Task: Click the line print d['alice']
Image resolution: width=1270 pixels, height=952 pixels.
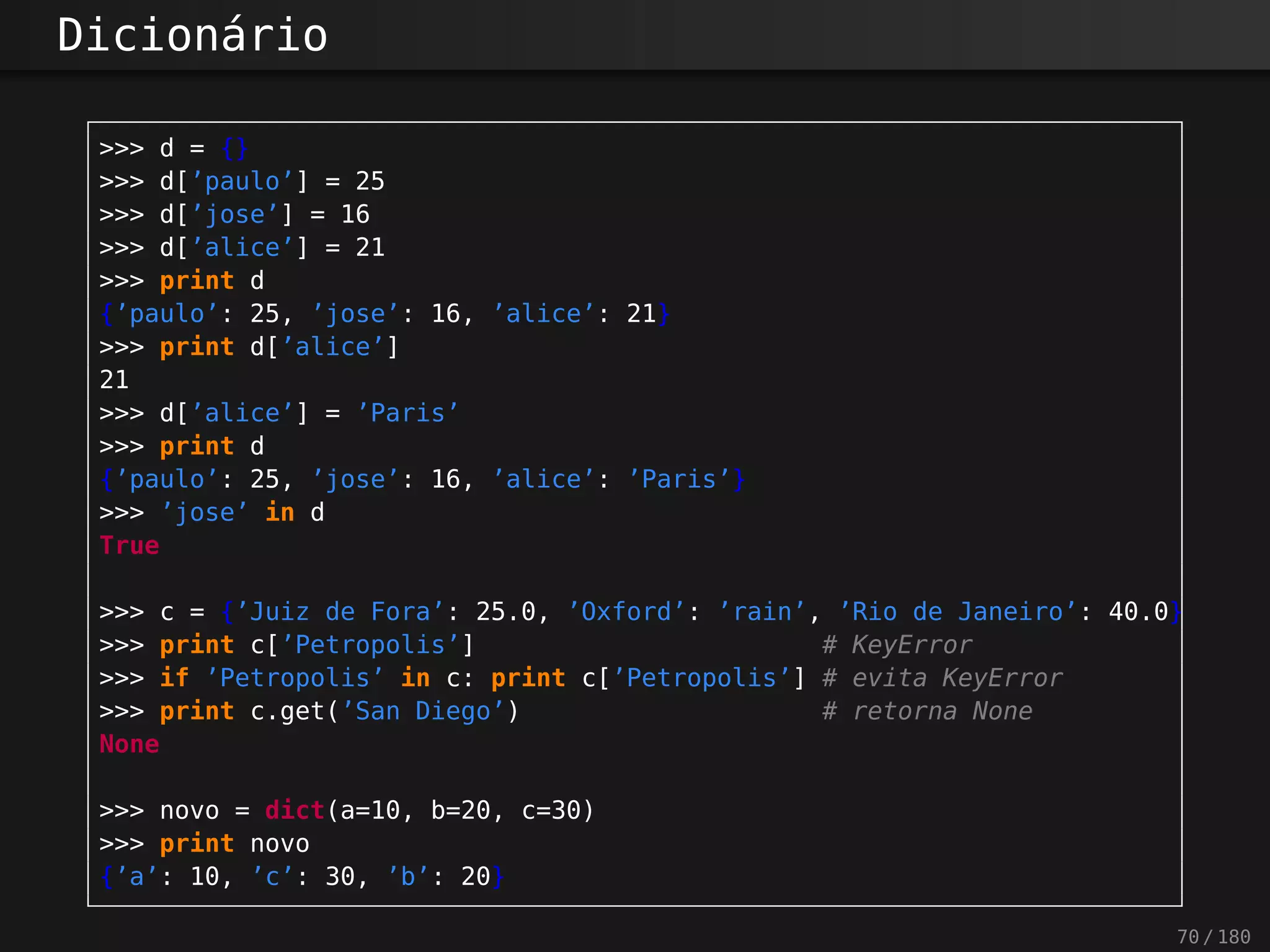Action: click(x=249, y=347)
